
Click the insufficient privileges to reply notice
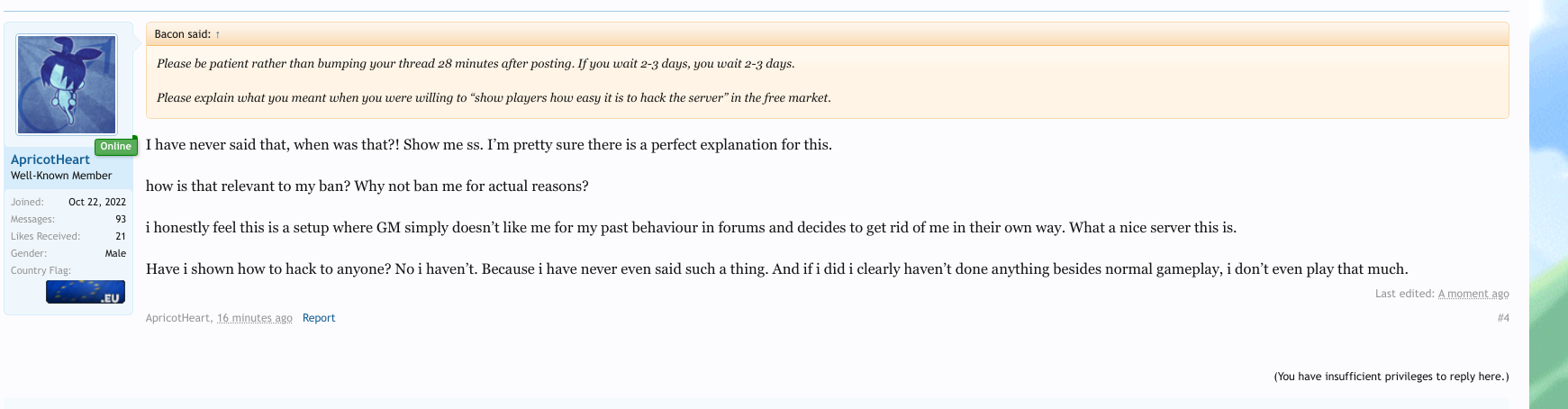click(x=1391, y=377)
